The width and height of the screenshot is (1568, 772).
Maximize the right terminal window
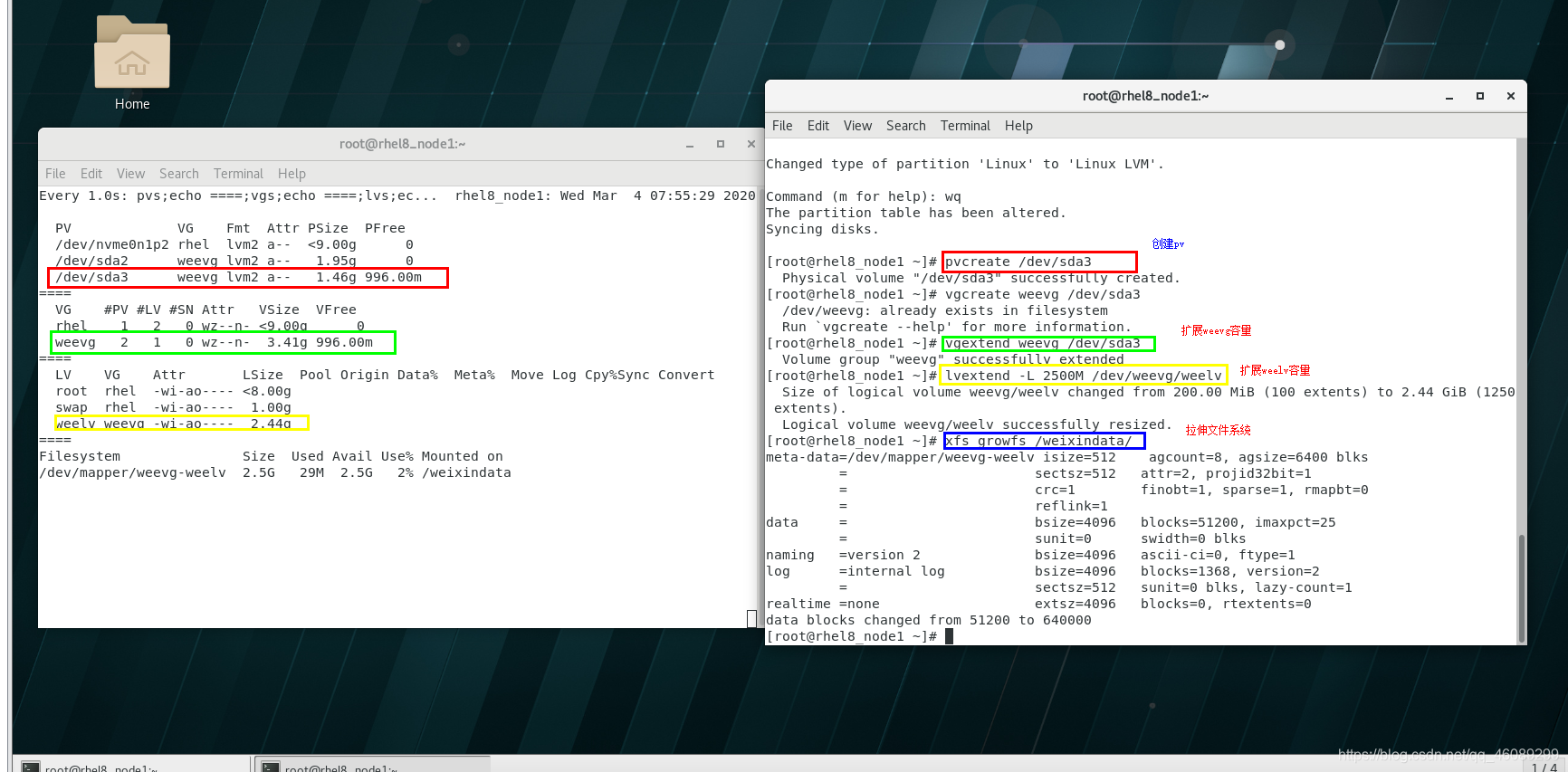click(1480, 96)
